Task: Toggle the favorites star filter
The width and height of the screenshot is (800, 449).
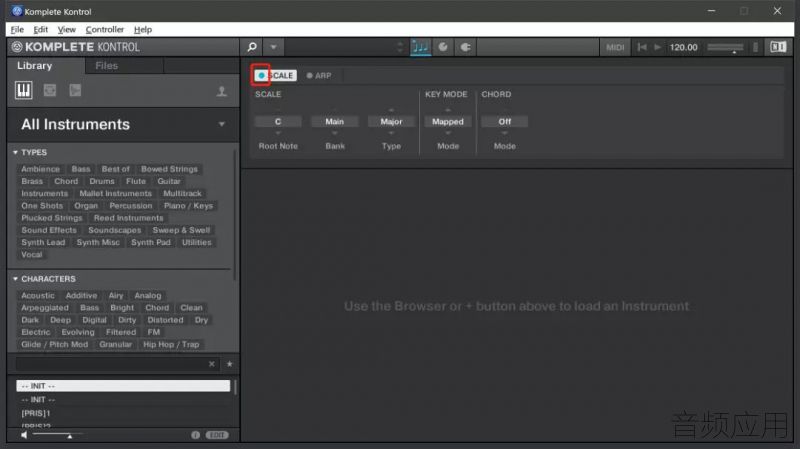Action: coord(230,364)
